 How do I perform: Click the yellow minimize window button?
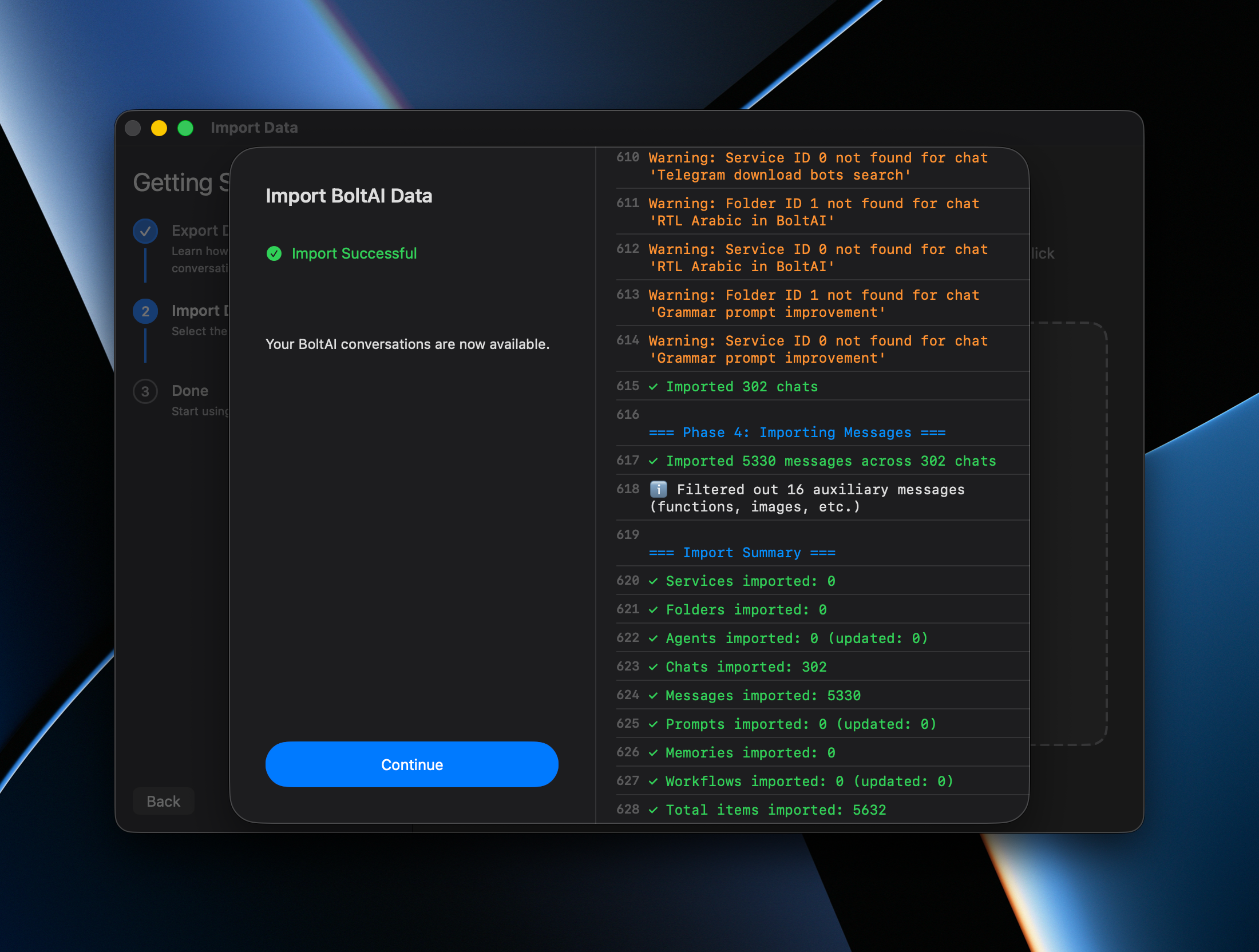coord(159,128)
